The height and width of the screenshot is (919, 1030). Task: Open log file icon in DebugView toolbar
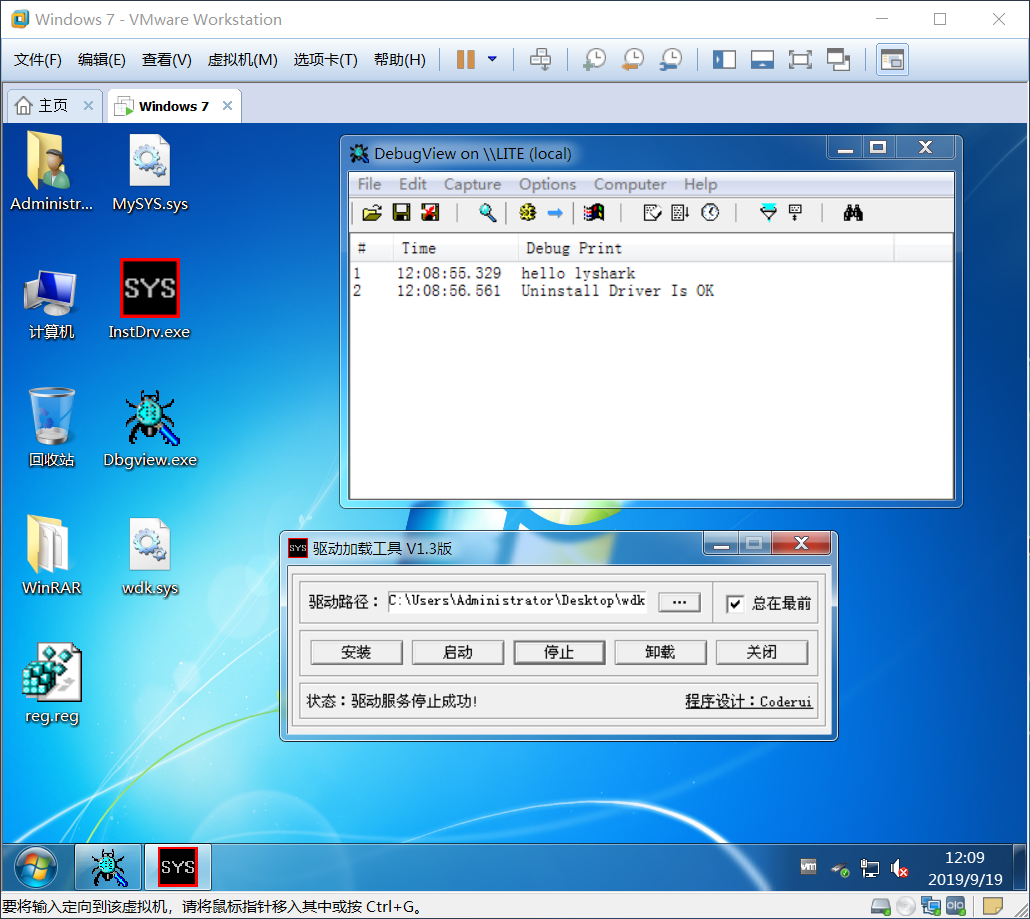coord(372,213)
